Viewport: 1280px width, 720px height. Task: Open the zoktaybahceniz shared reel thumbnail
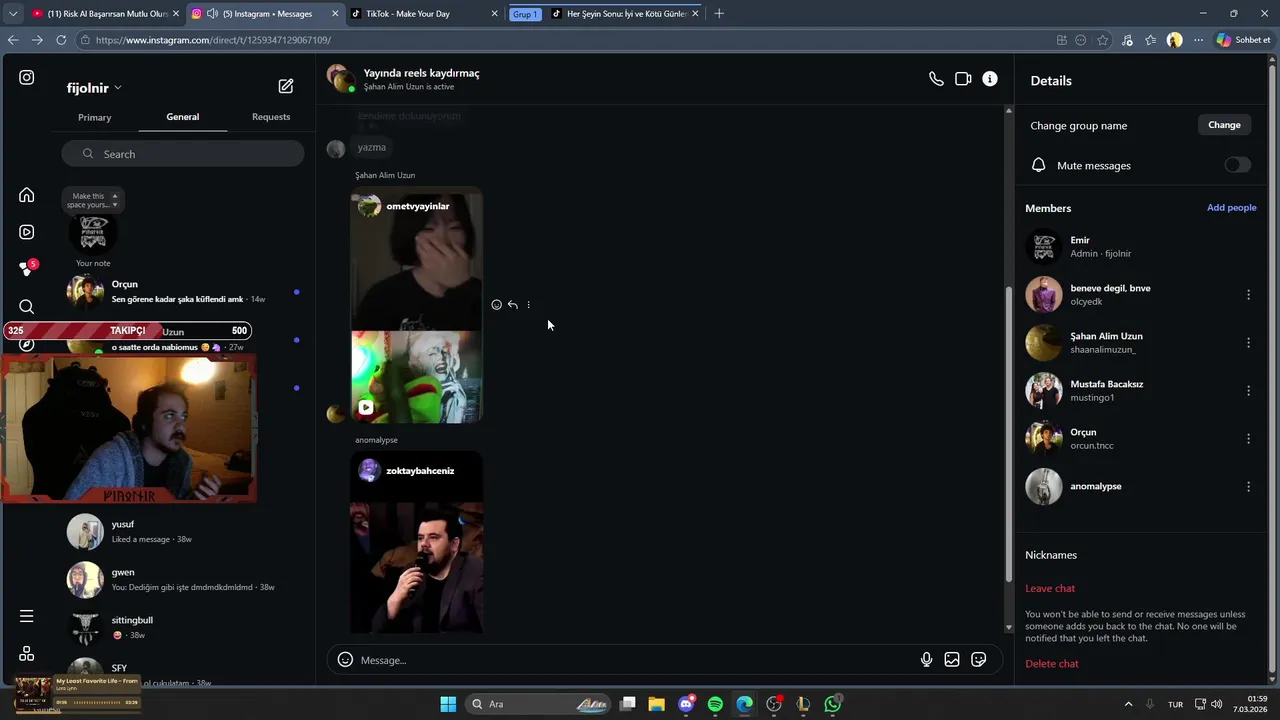pos(417,543)
